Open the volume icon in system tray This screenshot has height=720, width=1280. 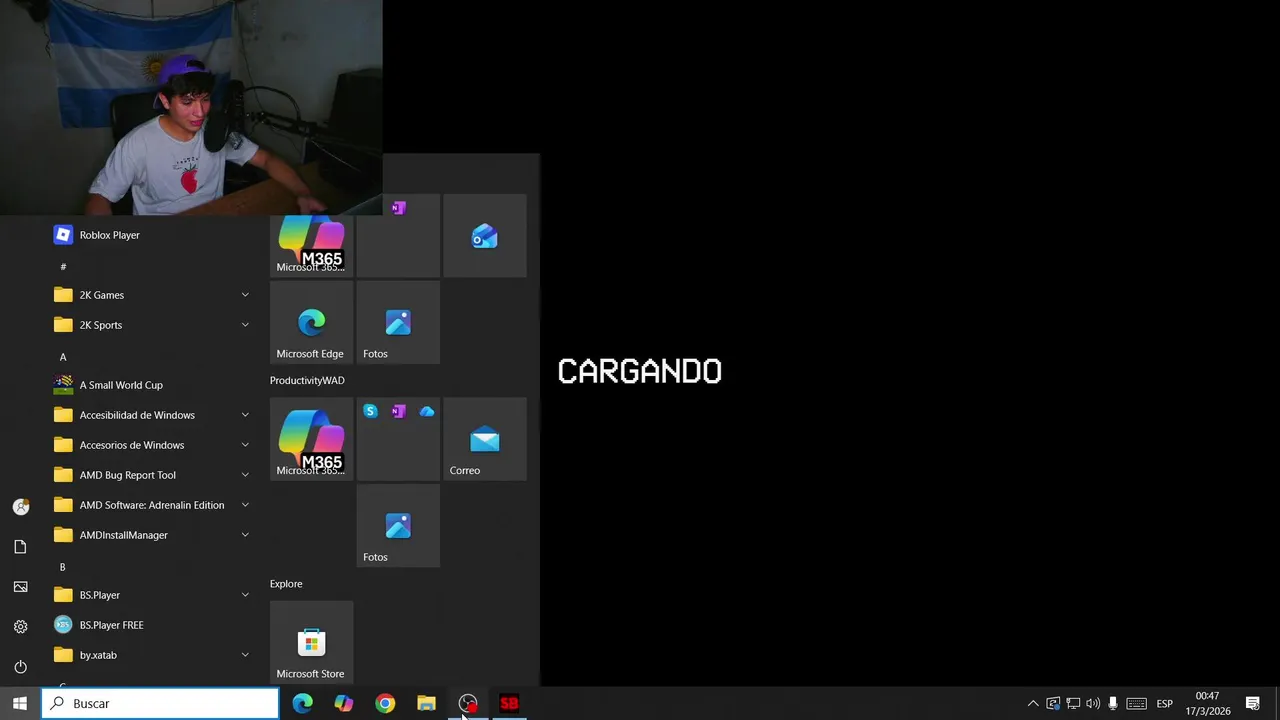(1093, 704)
